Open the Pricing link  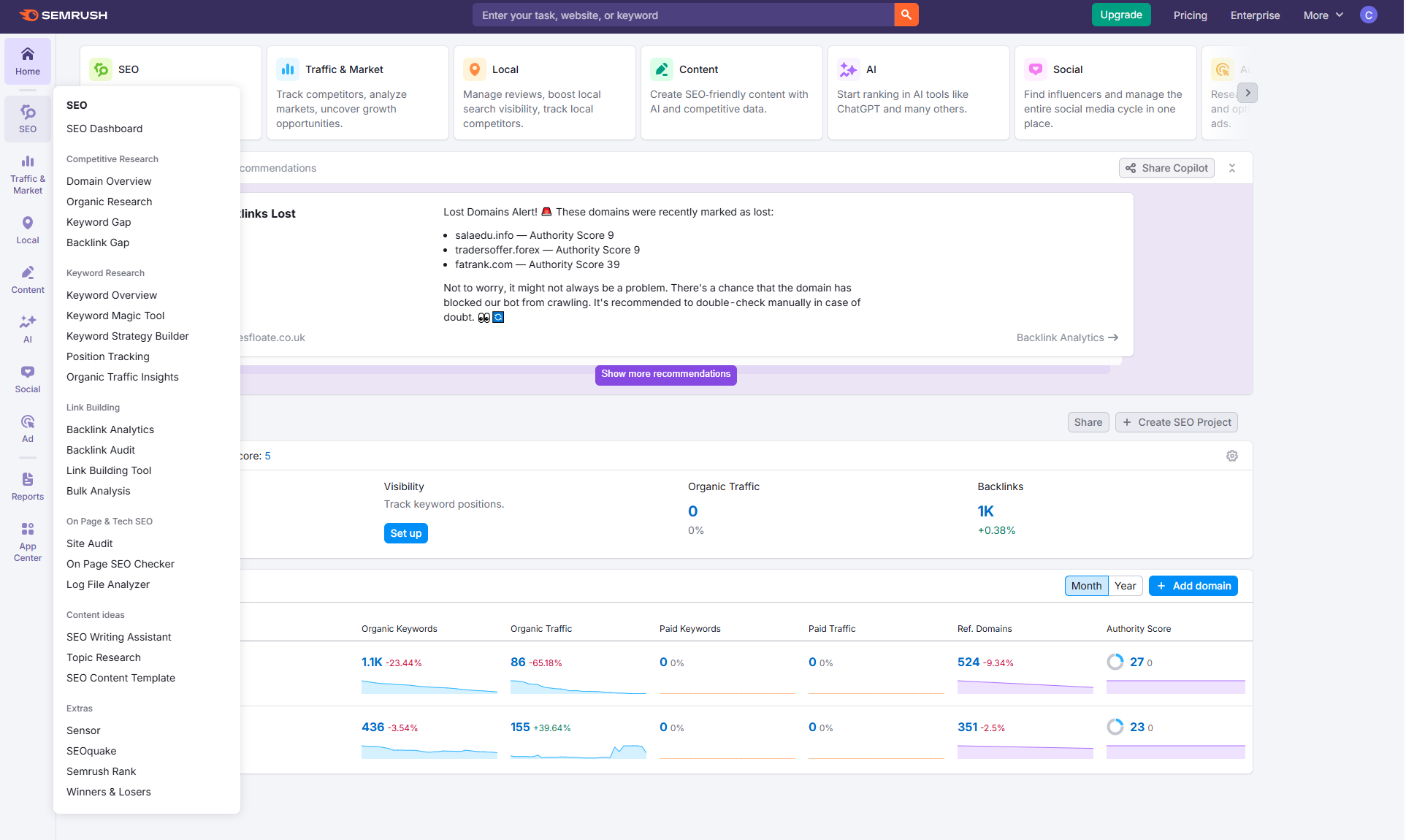pos(1190,15)
